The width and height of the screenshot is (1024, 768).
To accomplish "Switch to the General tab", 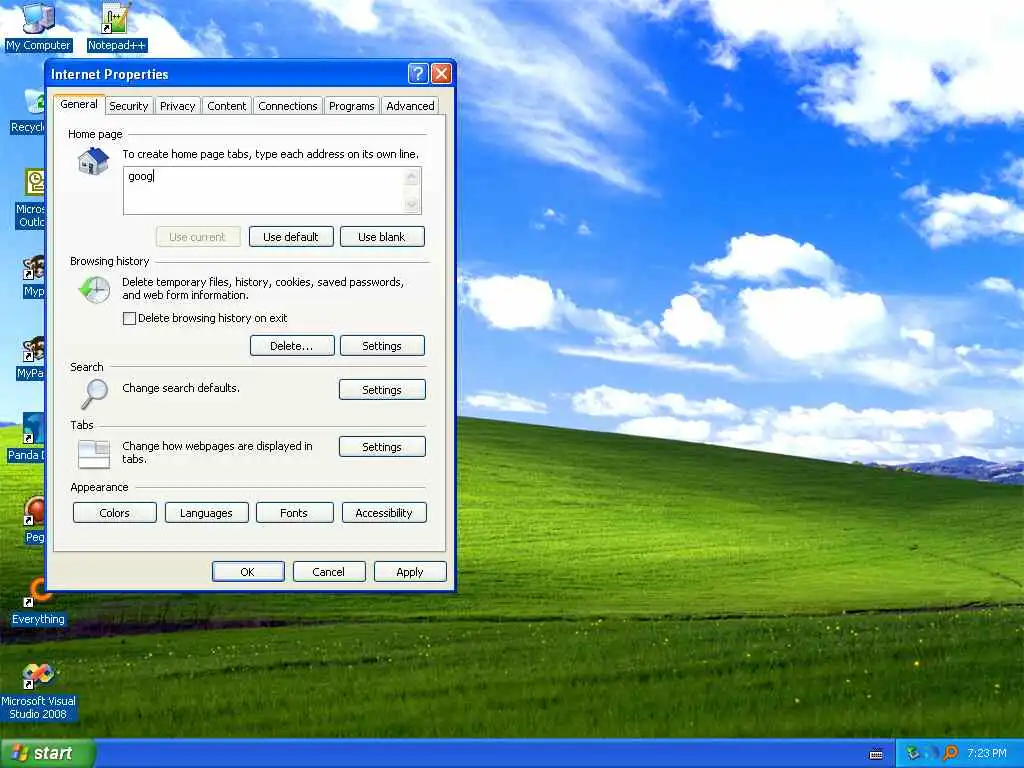I will [x=79, y=104].
